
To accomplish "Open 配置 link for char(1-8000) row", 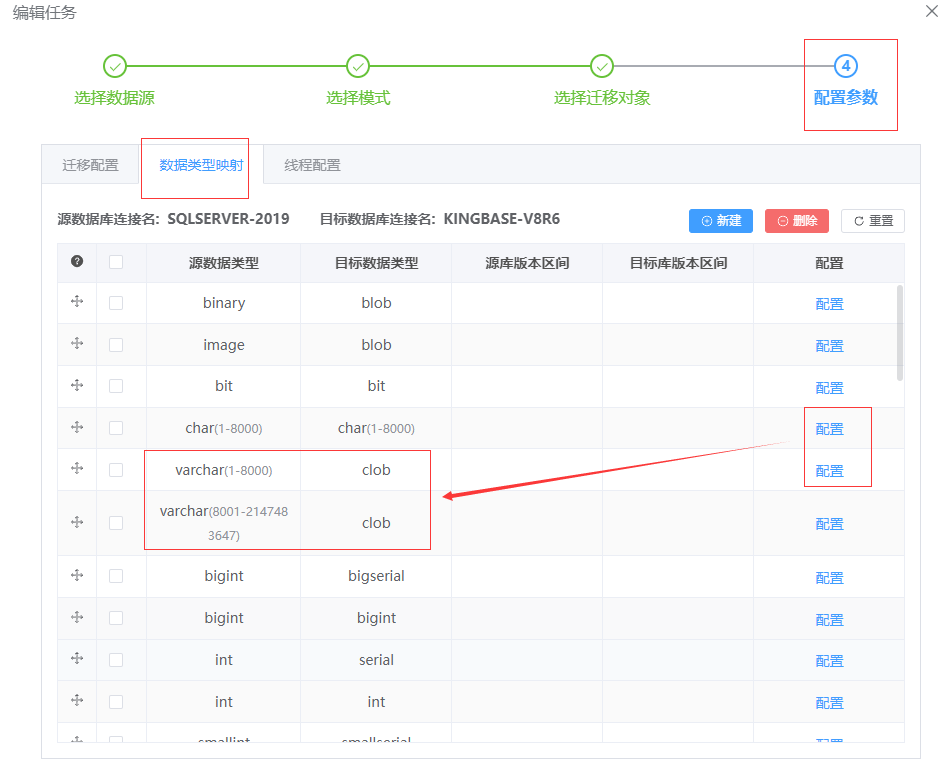I will coord(829,429).
